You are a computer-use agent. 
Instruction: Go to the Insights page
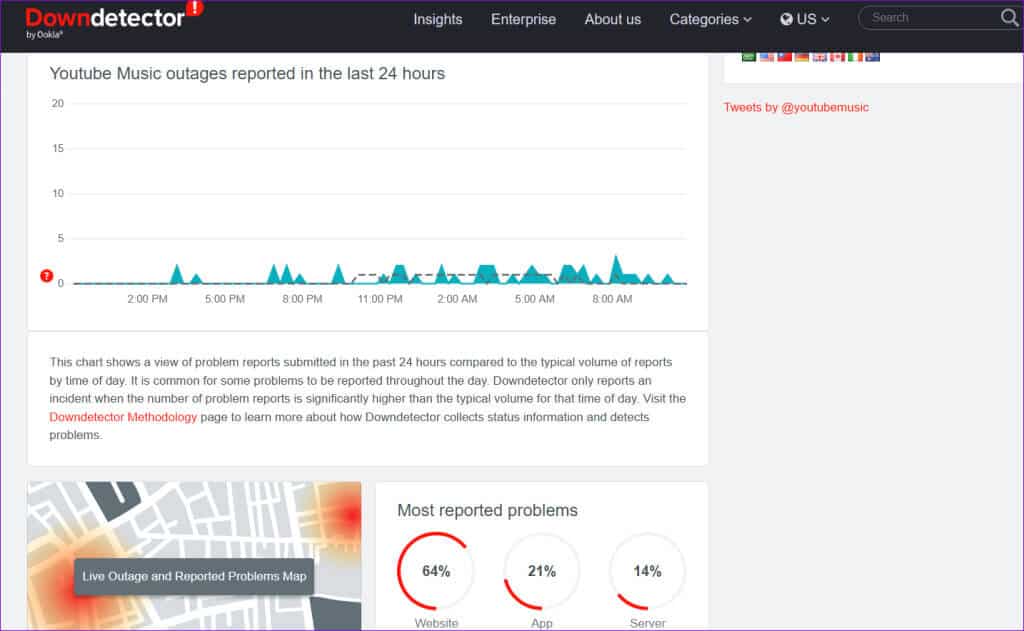[x=438, y=20]
